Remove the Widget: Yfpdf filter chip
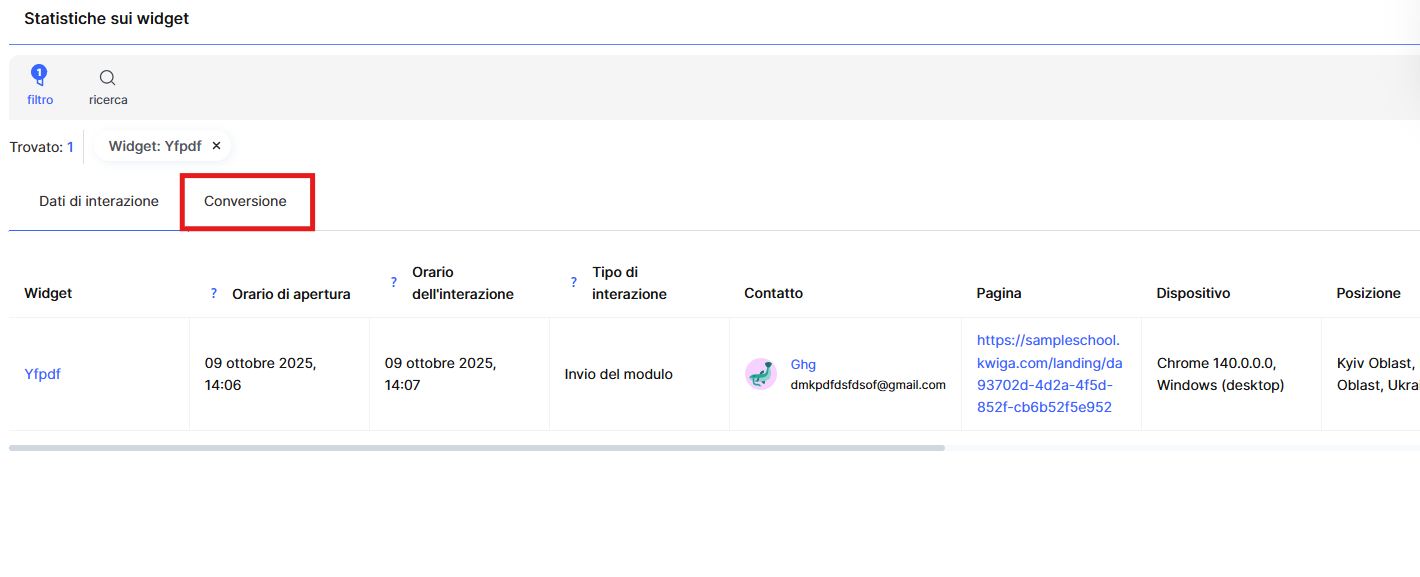 (x=216, y=146)
